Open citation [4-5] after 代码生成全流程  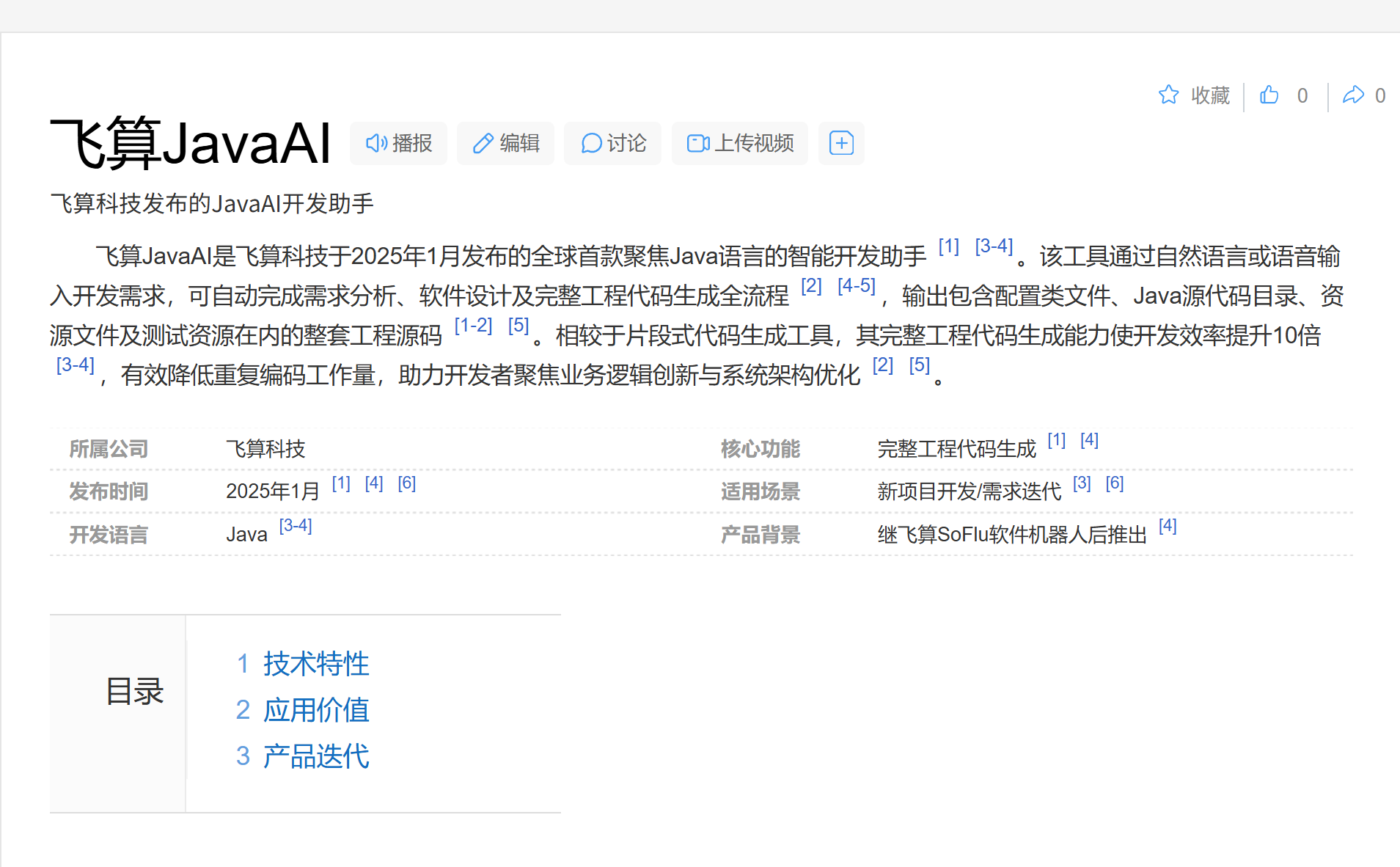(857, 286)
